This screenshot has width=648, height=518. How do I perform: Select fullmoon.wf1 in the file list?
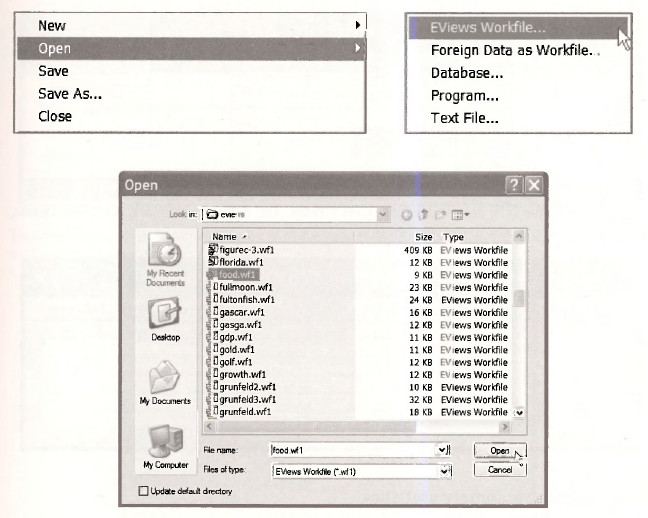tap(245, 287)
